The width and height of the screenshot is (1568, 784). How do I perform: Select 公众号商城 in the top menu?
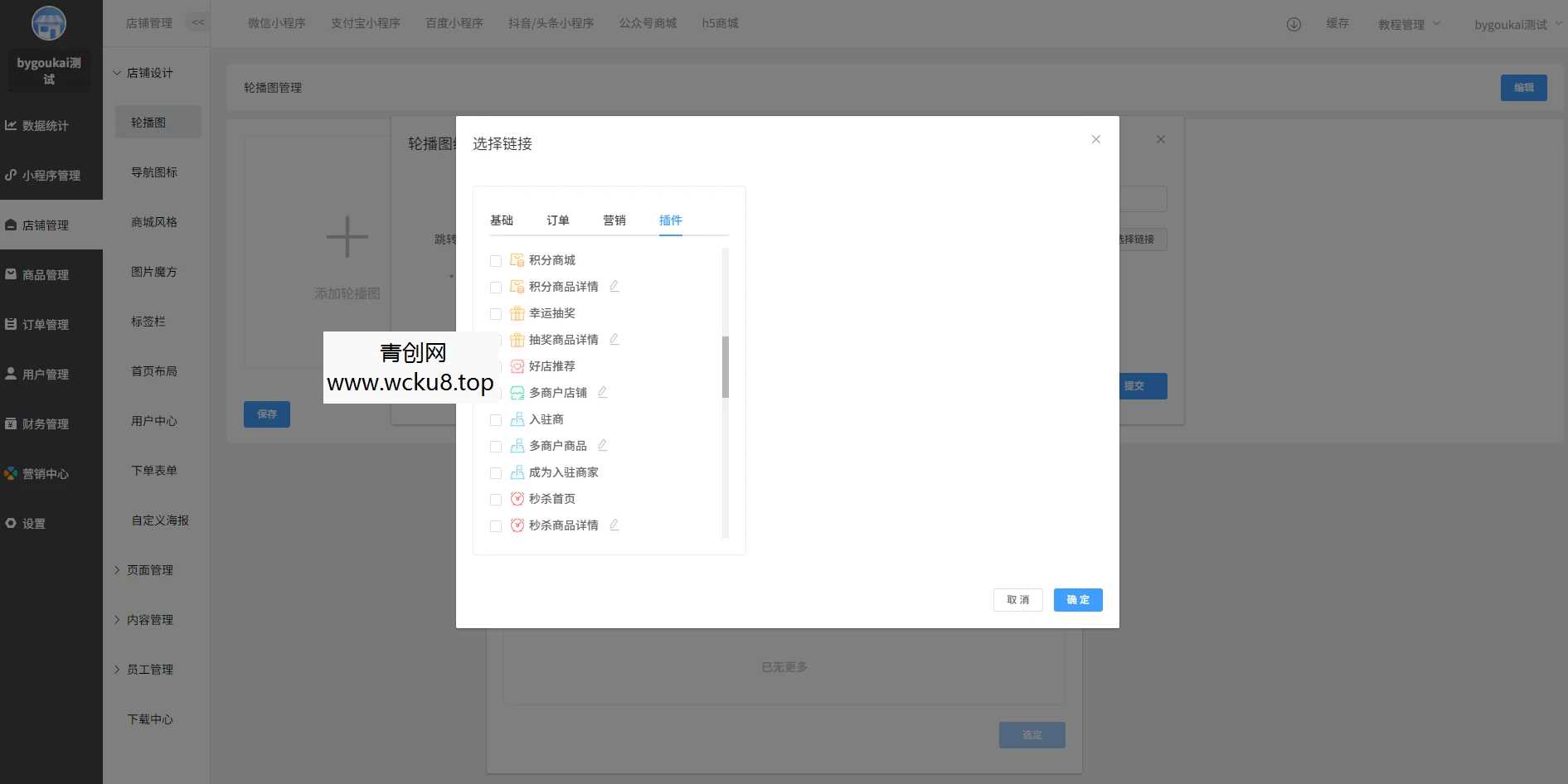(648, 22)
